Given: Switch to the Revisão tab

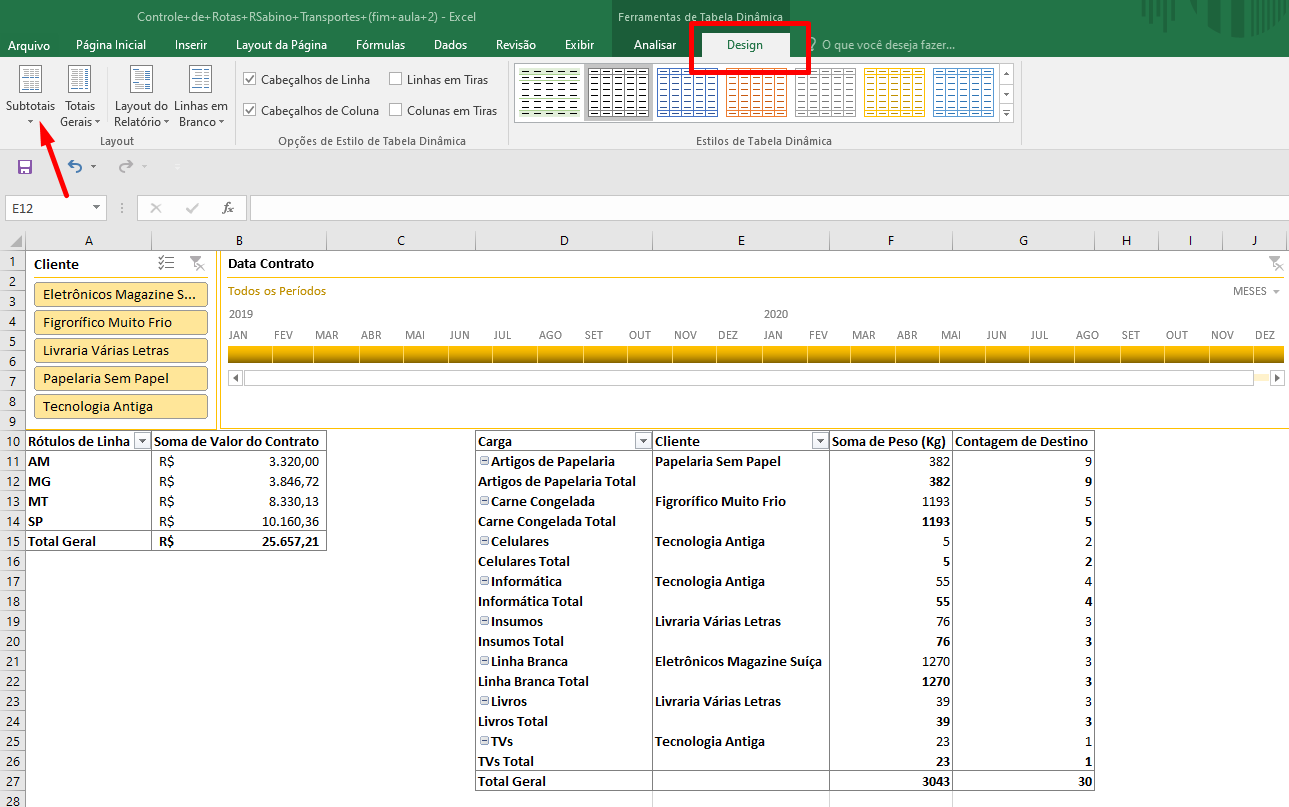Looking at the screenshot, I should click(x=516, y=45).
